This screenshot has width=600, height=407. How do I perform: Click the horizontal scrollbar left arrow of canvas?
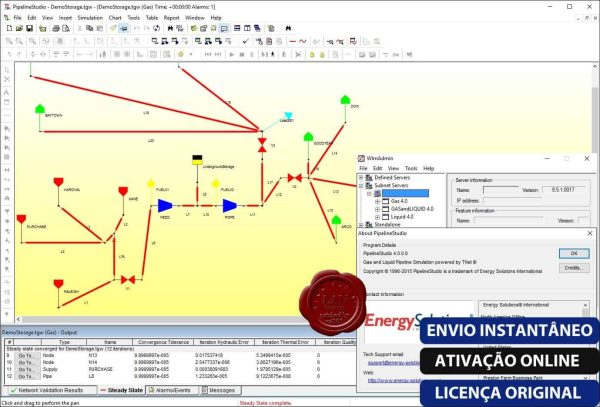[18, 319]
